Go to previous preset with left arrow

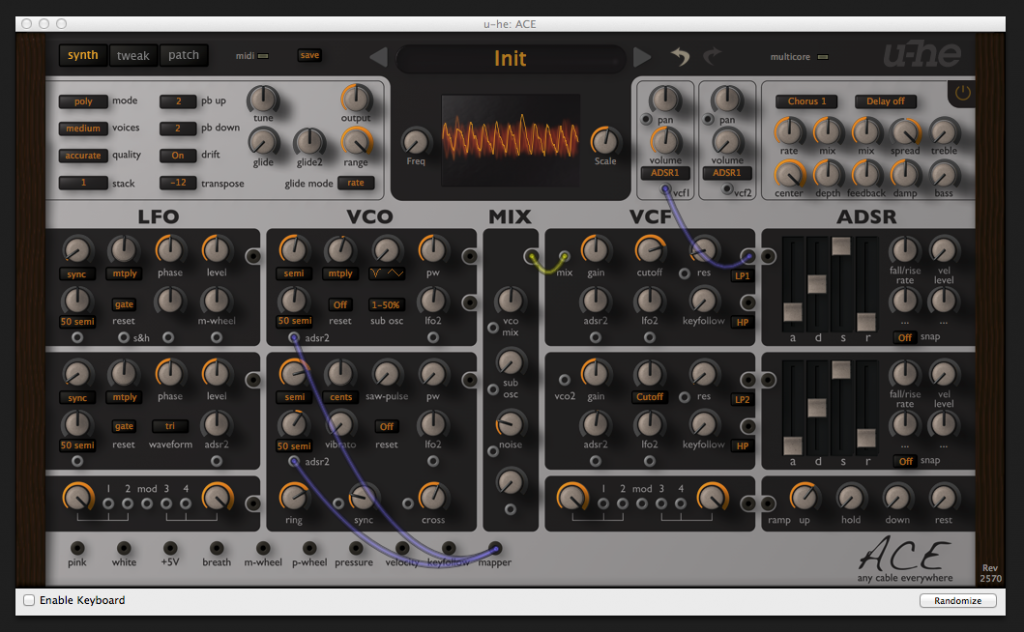[x=378, y=57]
